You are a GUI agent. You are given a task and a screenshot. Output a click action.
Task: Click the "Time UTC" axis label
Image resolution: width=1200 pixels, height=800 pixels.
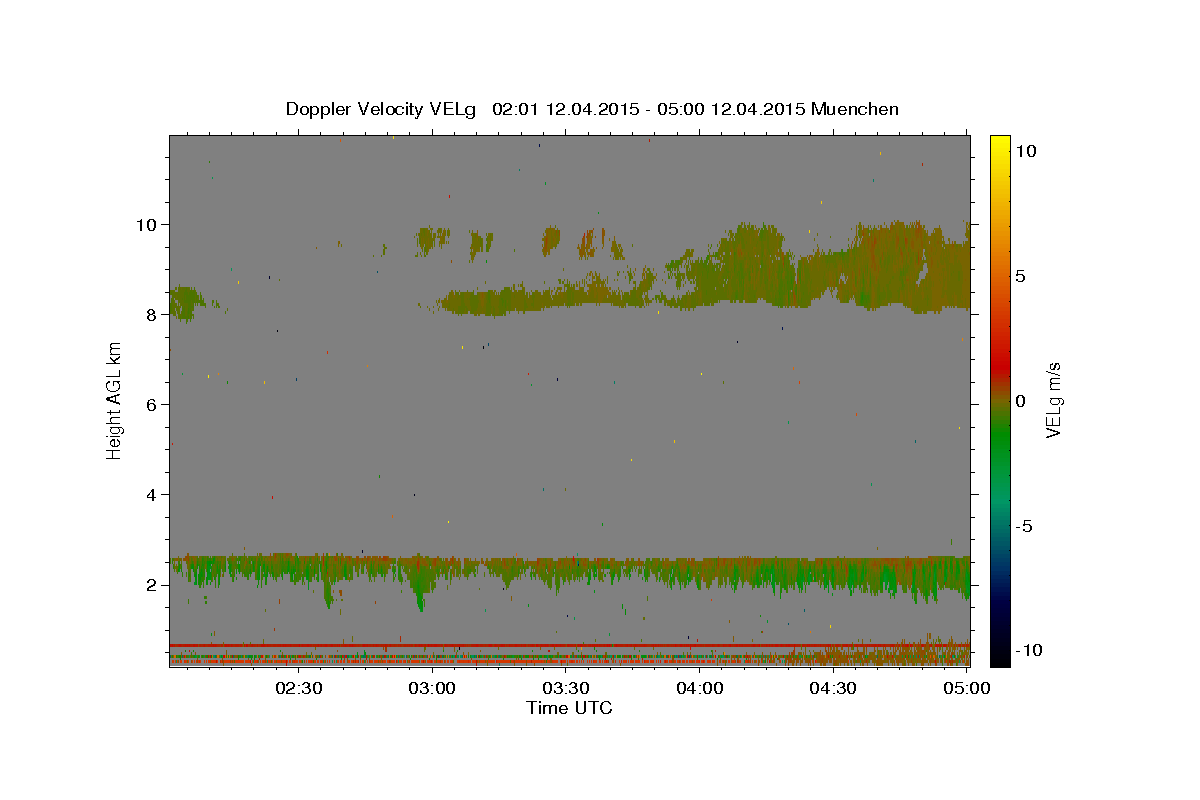coord(569,708)
